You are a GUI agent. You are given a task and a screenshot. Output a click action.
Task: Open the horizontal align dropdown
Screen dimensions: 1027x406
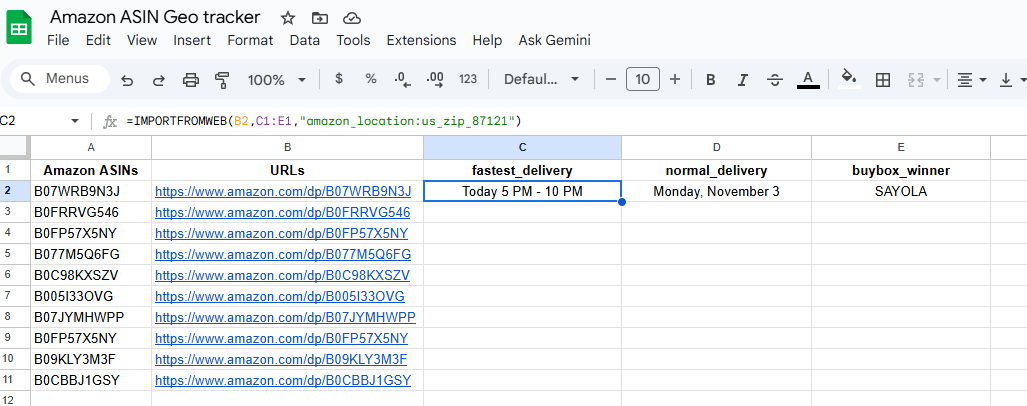tap(970, 80)
